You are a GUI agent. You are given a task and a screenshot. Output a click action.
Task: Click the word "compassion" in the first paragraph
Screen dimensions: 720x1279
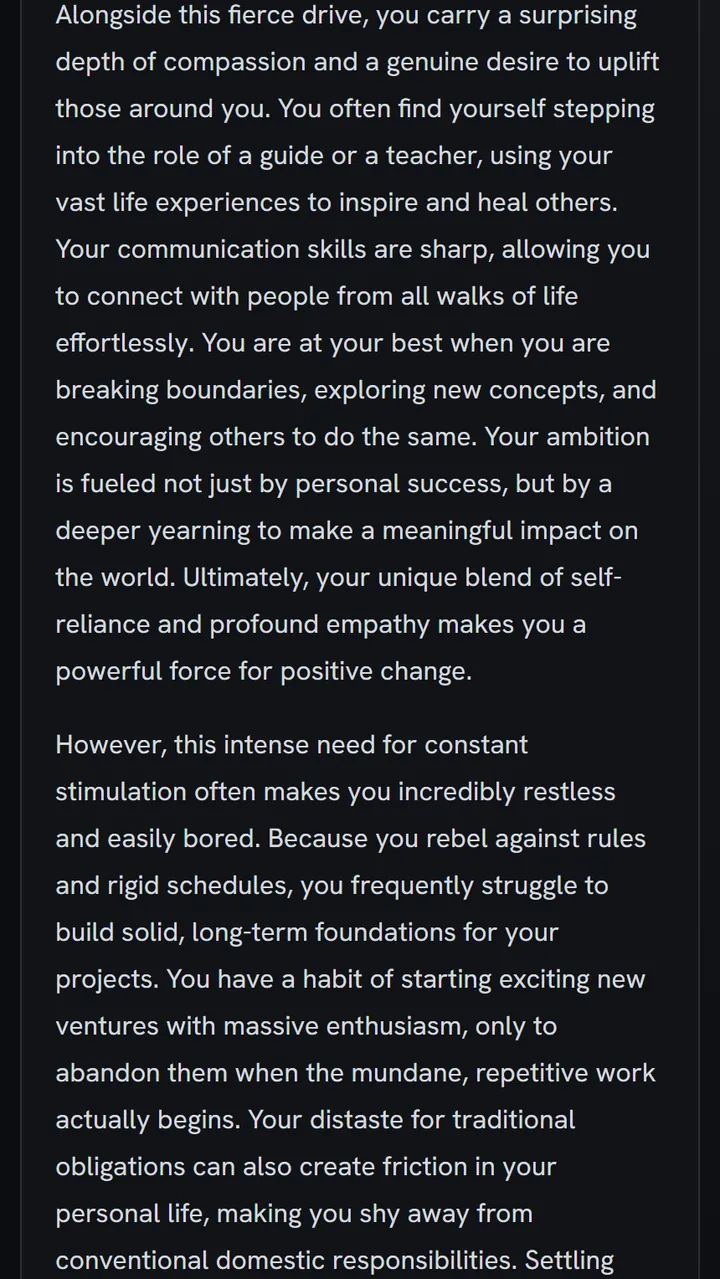[235, 62]
